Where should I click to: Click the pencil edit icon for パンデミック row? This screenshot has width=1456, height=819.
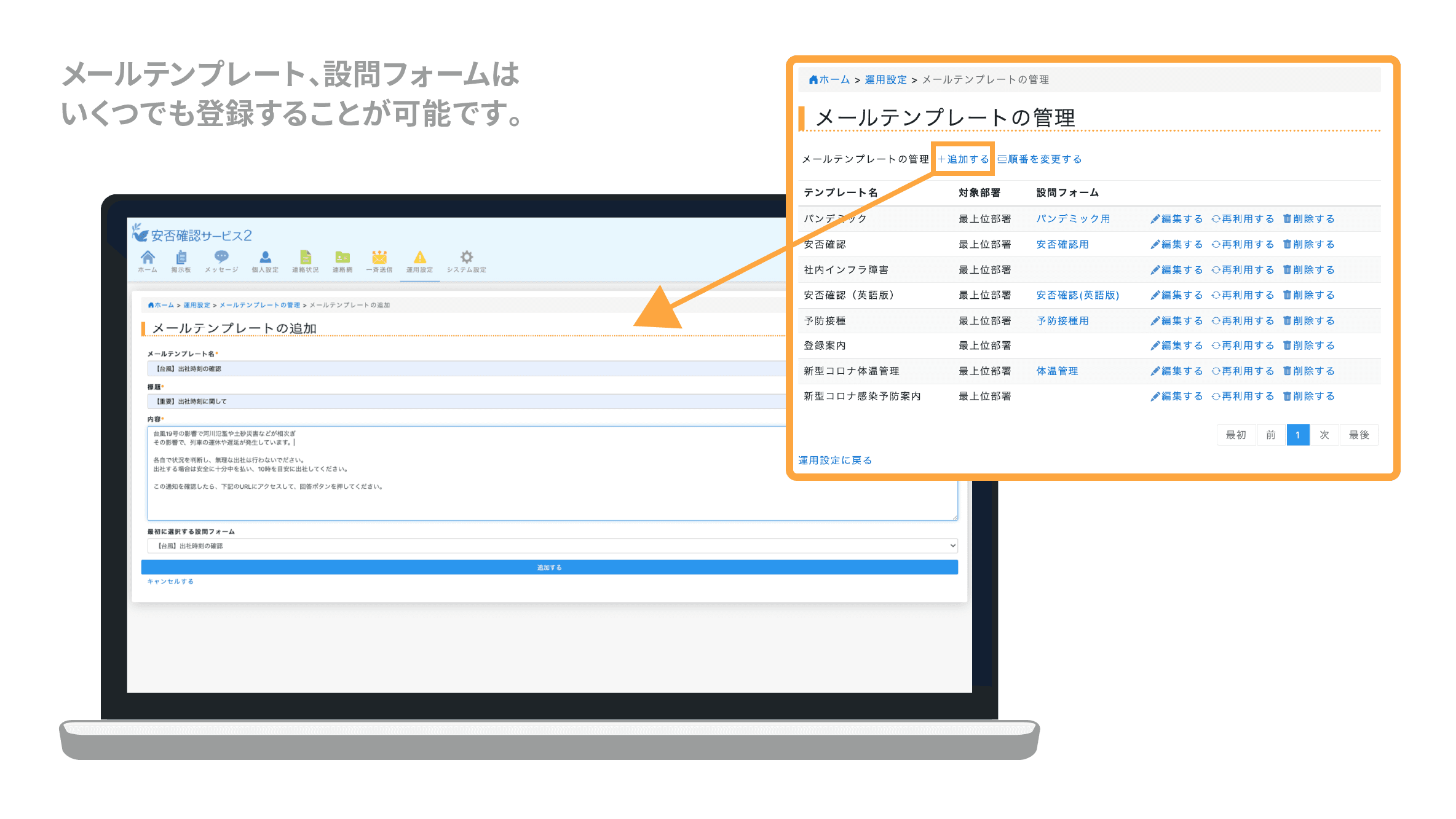1155,218
